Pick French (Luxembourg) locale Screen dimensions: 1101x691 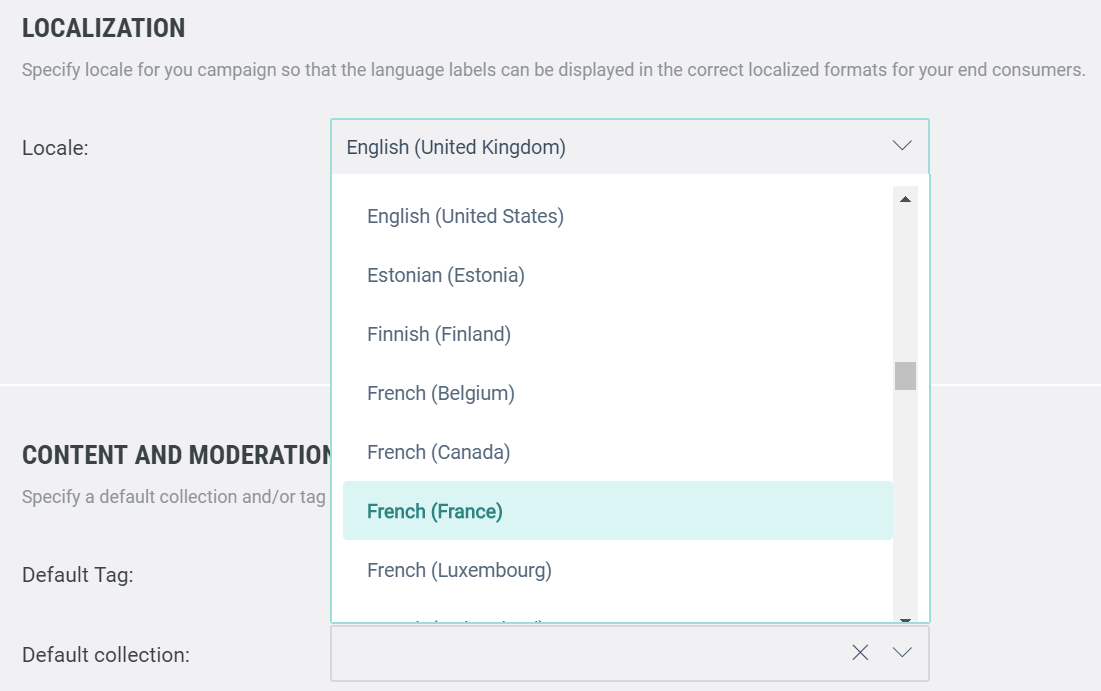coord(459,570)
